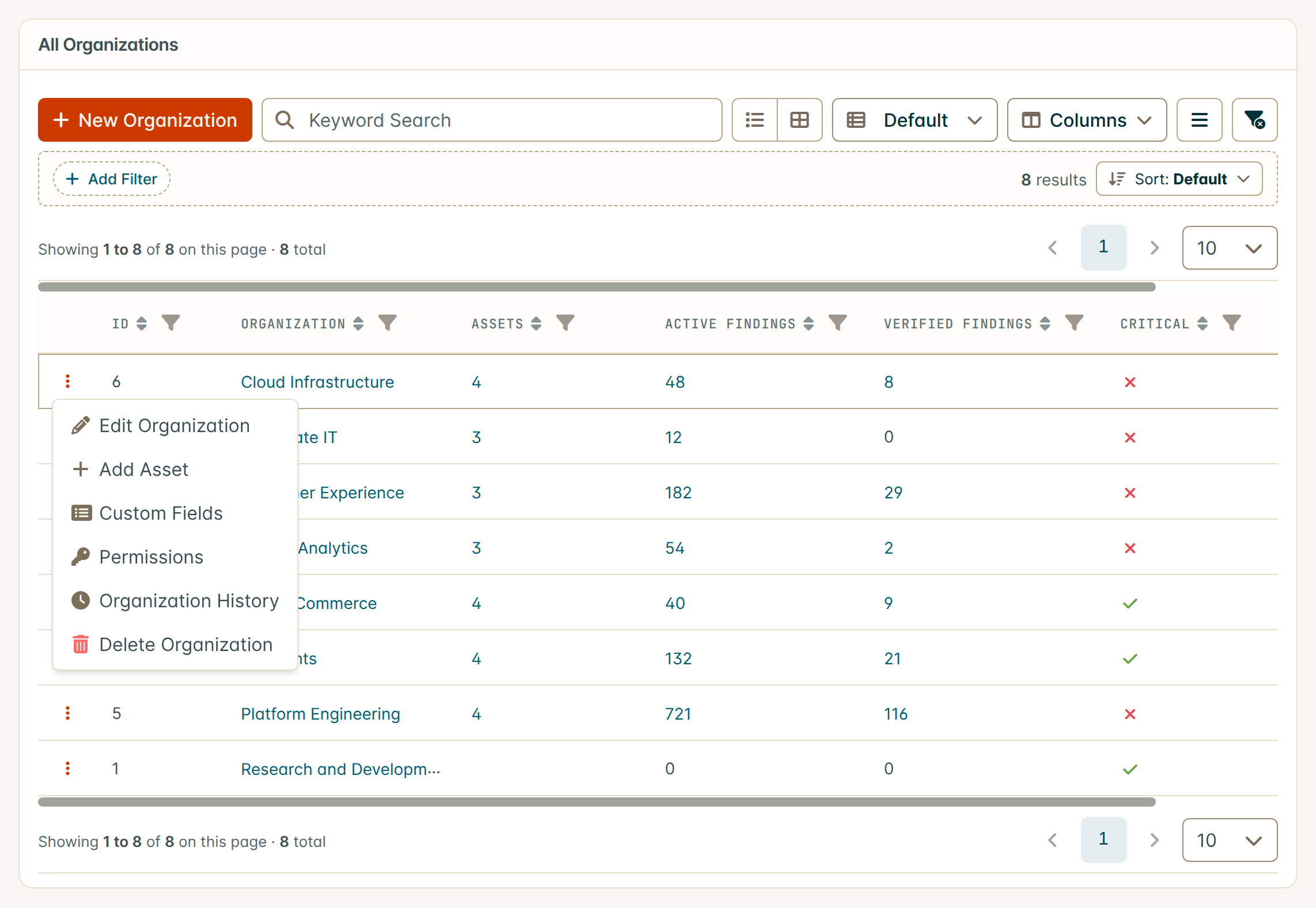
Task: Click 721 active findings for Platform Engineering
Action: 678,714
